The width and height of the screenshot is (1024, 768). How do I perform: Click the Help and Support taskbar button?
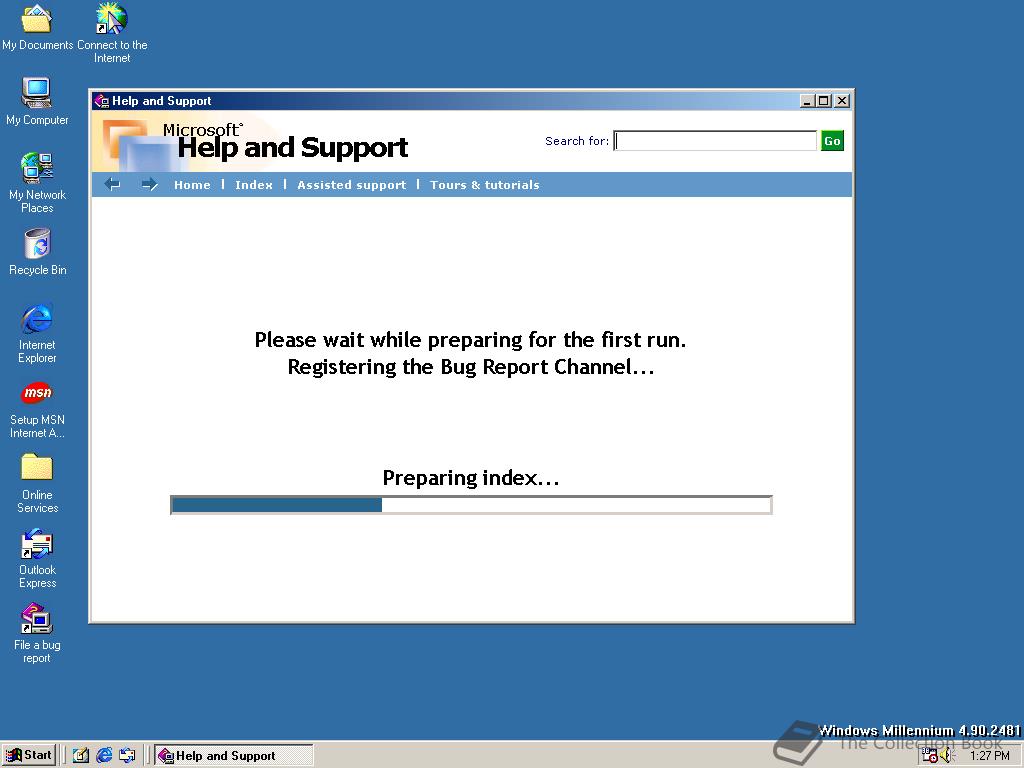233,756
